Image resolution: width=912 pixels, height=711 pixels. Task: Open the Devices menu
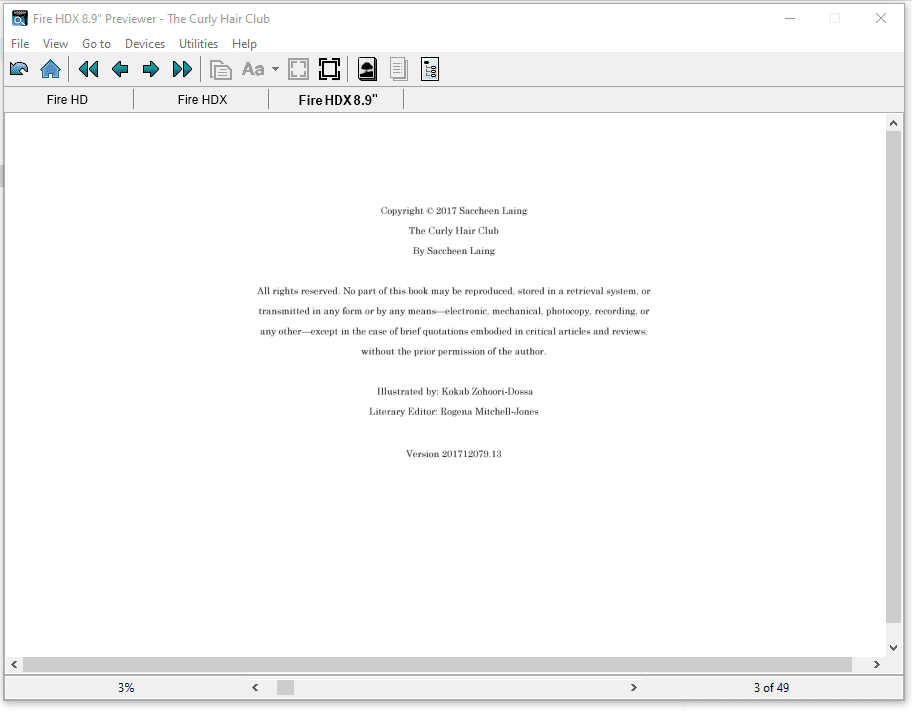point(145,44)
